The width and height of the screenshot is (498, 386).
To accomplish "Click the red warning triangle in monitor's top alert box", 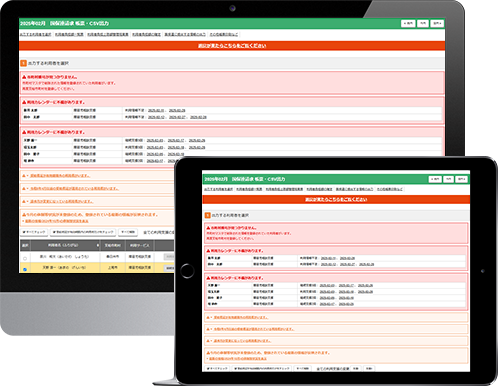I will click(x=24, y=77).
